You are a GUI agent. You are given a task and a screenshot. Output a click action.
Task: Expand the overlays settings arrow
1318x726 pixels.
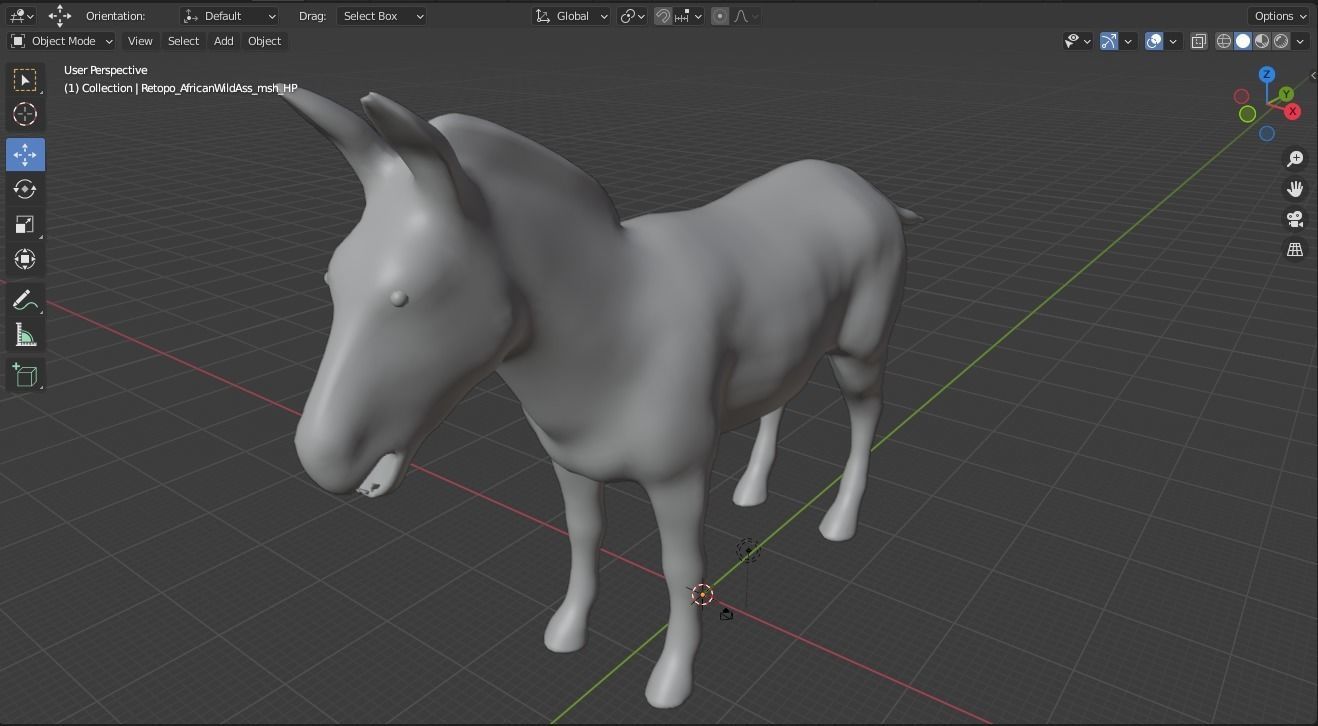[x=1173, y=41]
